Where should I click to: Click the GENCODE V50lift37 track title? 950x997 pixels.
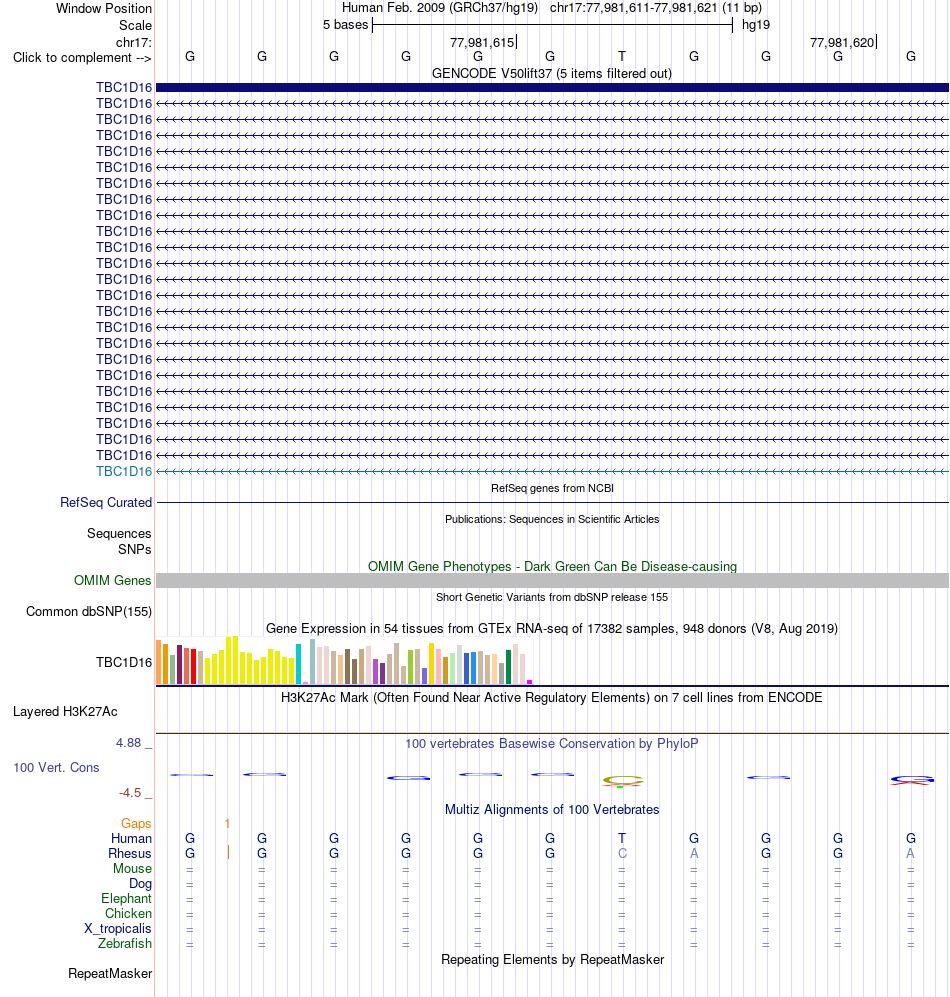pos(551,74)
